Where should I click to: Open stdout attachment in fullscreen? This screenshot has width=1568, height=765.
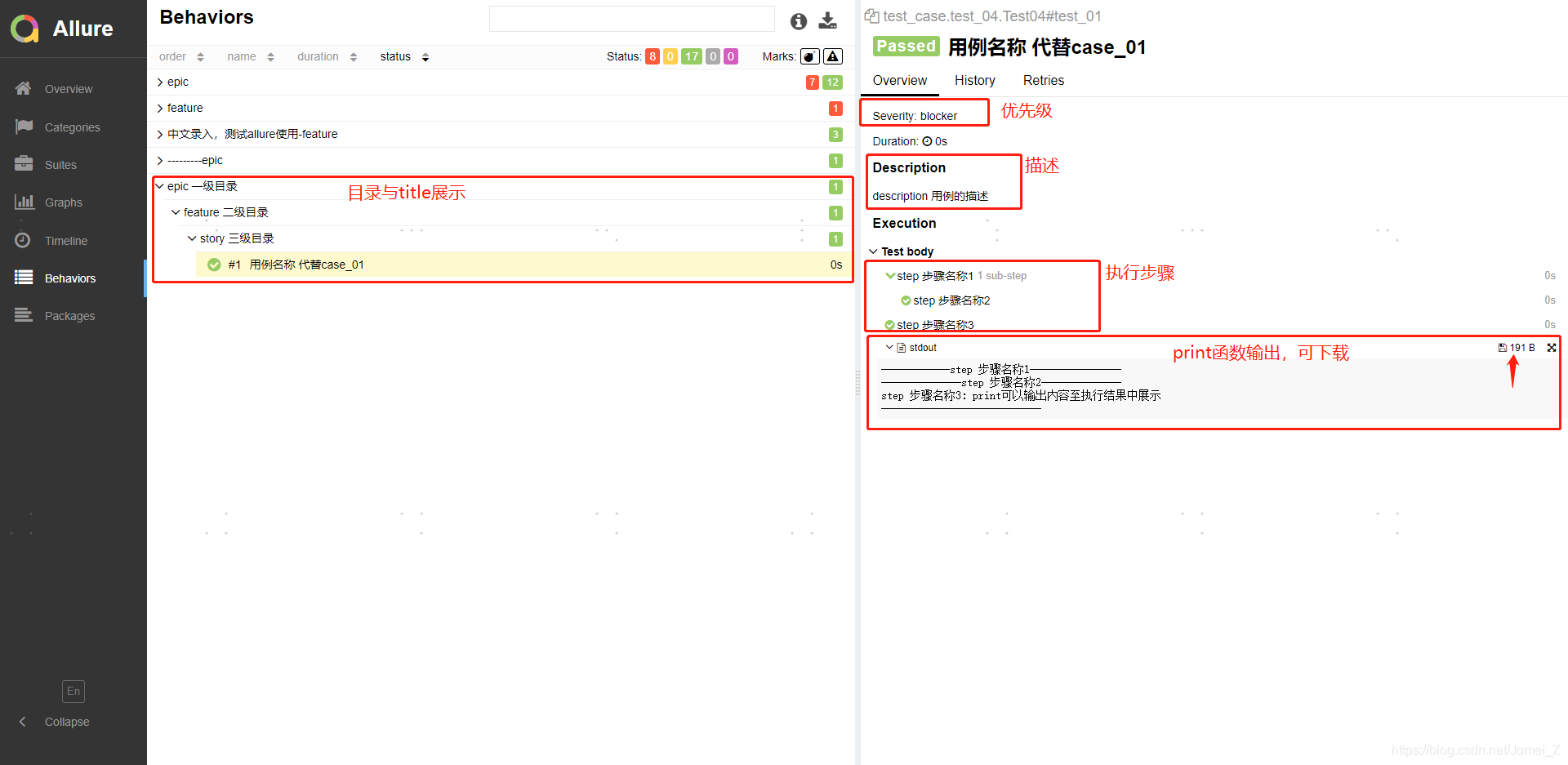tap(1552, 348)
